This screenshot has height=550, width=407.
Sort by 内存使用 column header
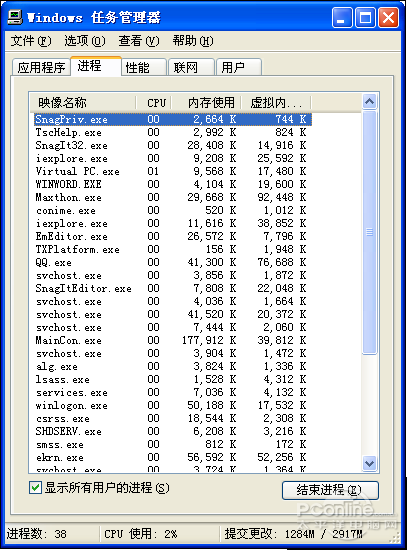[x=206, y=103]
